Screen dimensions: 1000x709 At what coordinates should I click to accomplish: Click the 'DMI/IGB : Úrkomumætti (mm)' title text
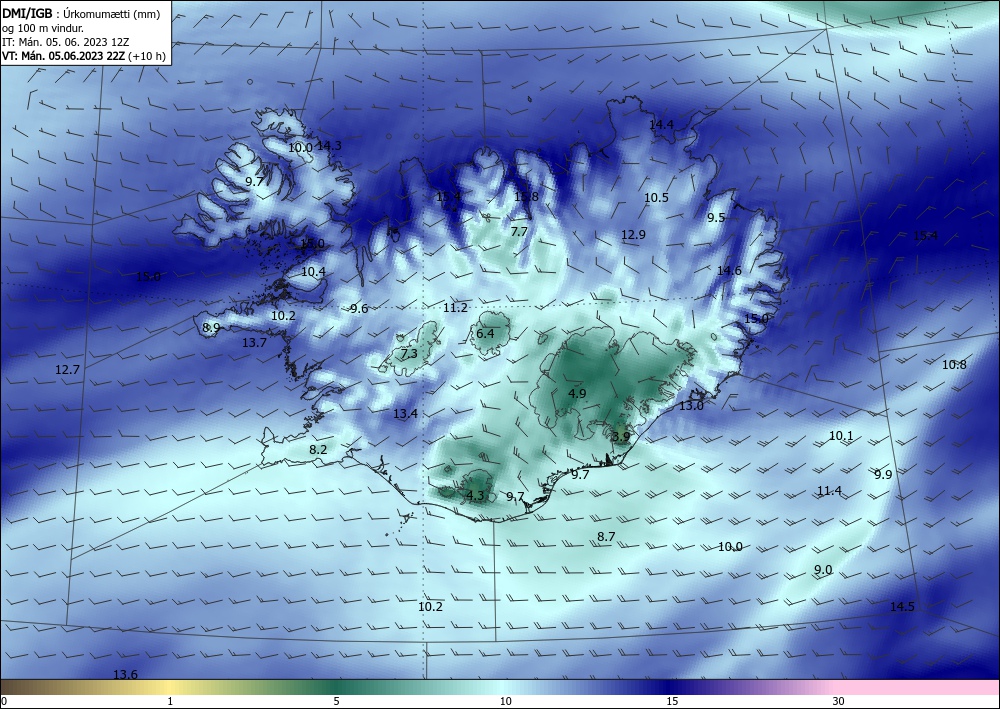point(81,14)
